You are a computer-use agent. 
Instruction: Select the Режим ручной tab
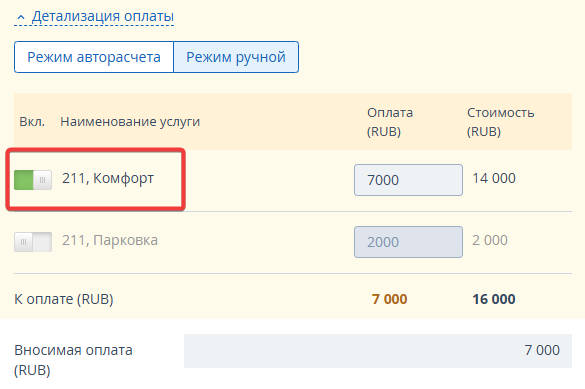pos(236,57)
